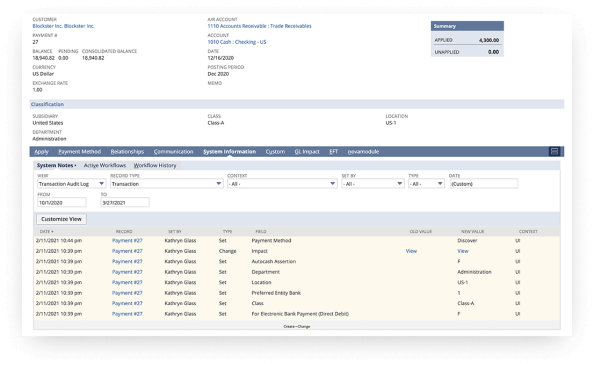Click the Create→Change footer text

point(297,326)
